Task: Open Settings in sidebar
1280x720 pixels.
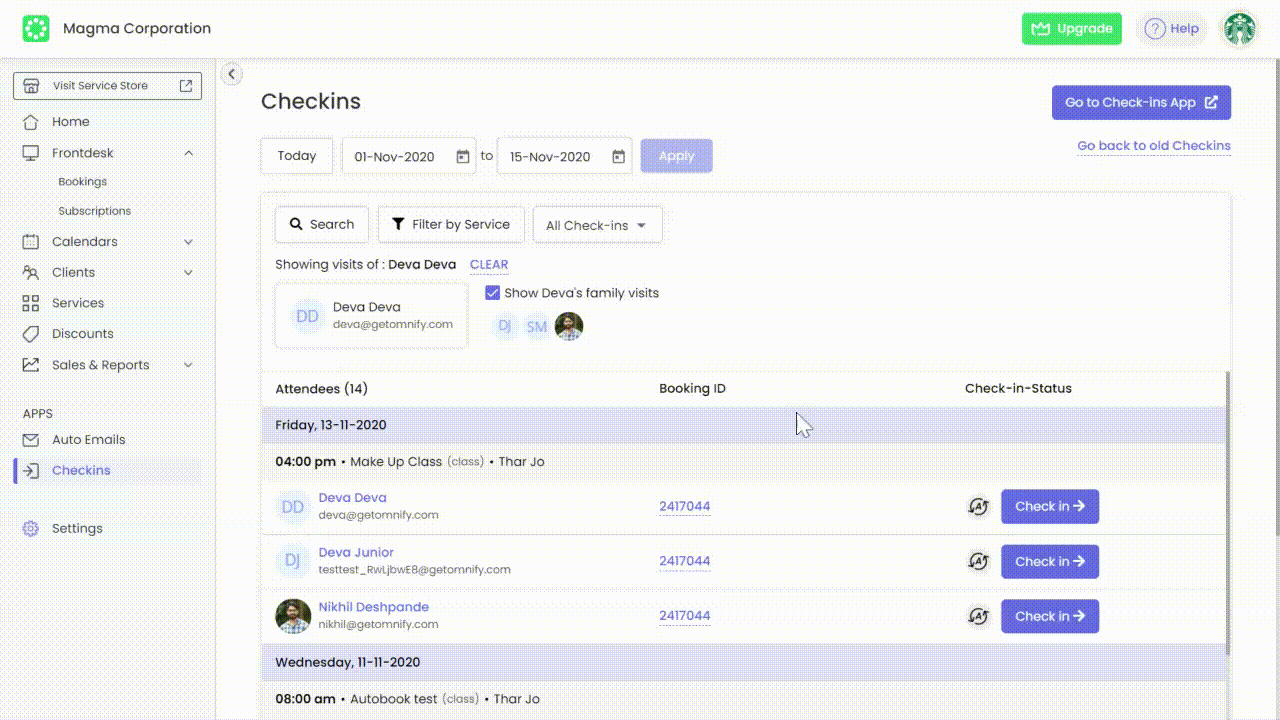Action: pos(77,529)
